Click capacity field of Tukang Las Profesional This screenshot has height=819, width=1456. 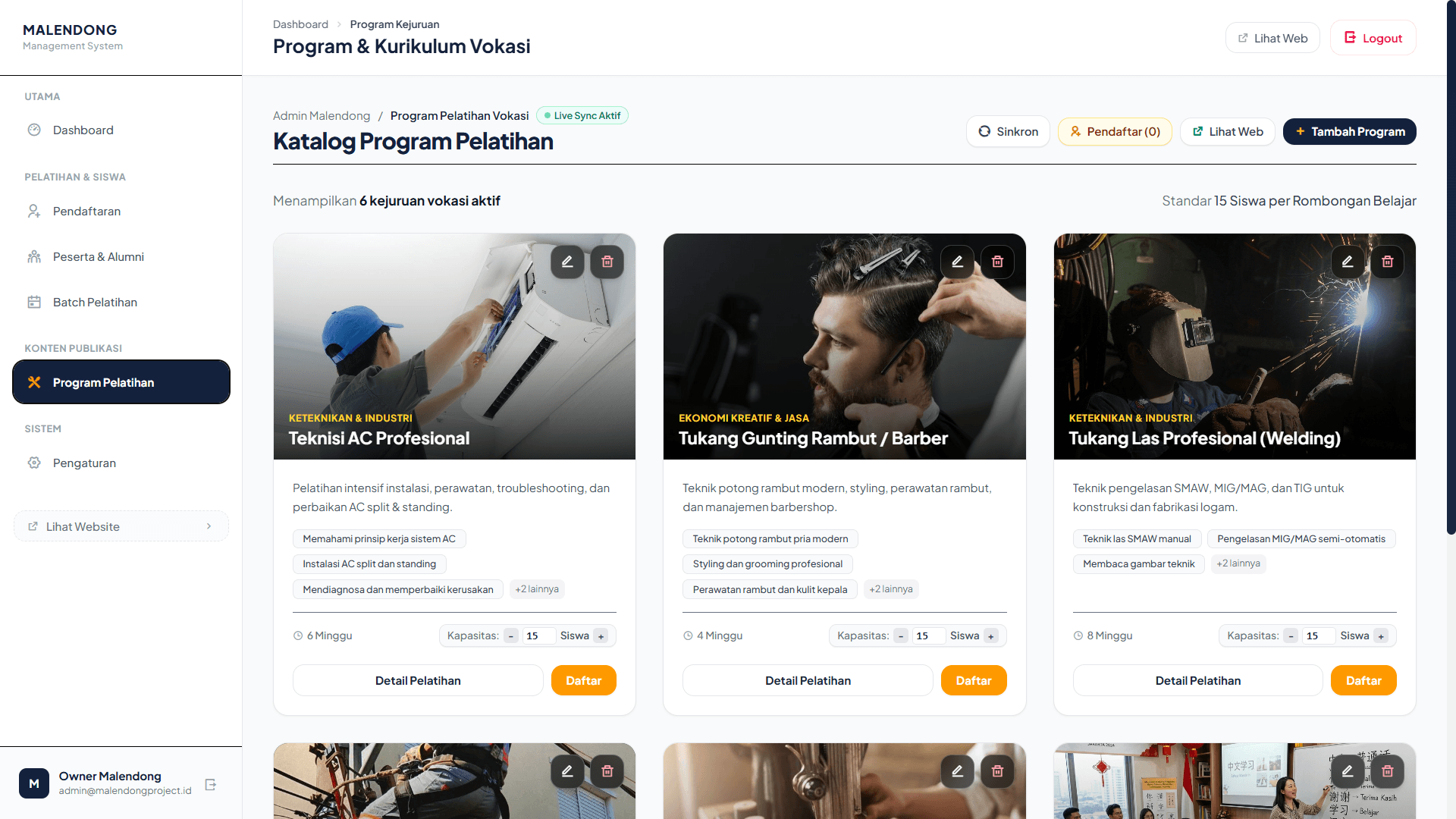[1319, 636]
